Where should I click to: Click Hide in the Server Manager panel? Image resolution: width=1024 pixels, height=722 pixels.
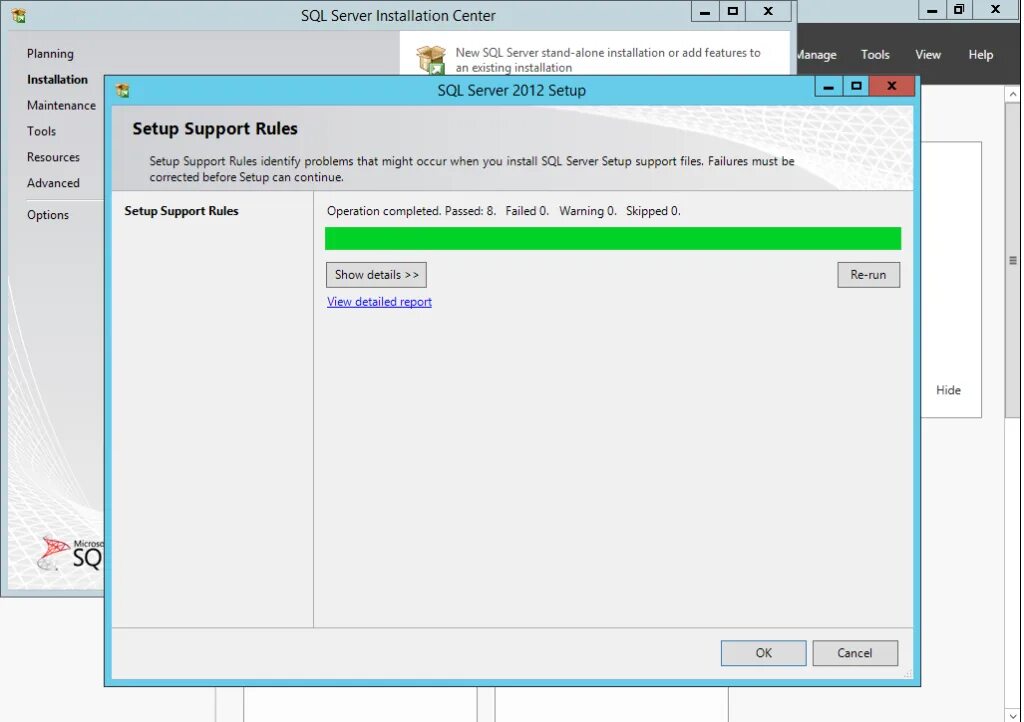point(948,390)
